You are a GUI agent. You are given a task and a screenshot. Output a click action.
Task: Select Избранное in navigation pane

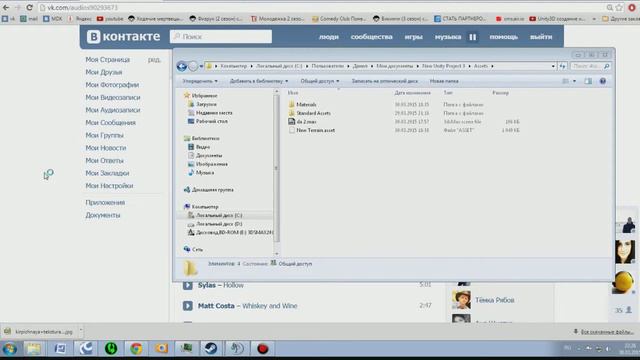(x=204, y=96)
